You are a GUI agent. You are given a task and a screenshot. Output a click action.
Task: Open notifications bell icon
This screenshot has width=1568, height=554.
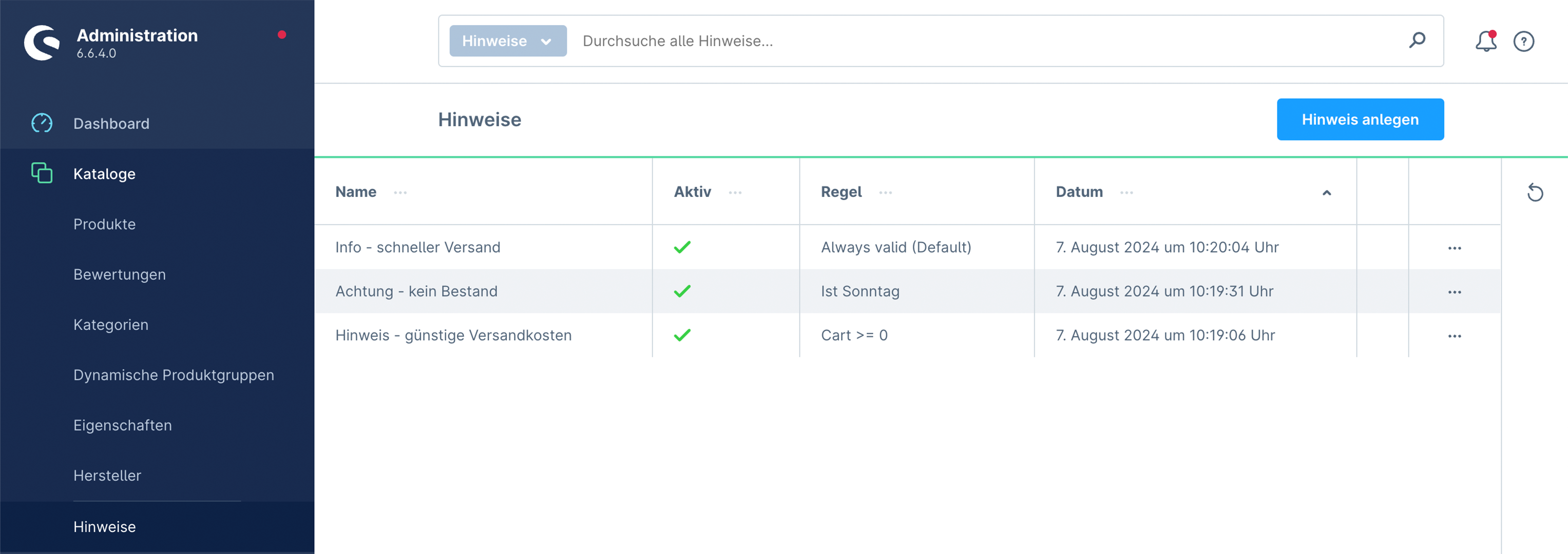[x=1486, y=41]
